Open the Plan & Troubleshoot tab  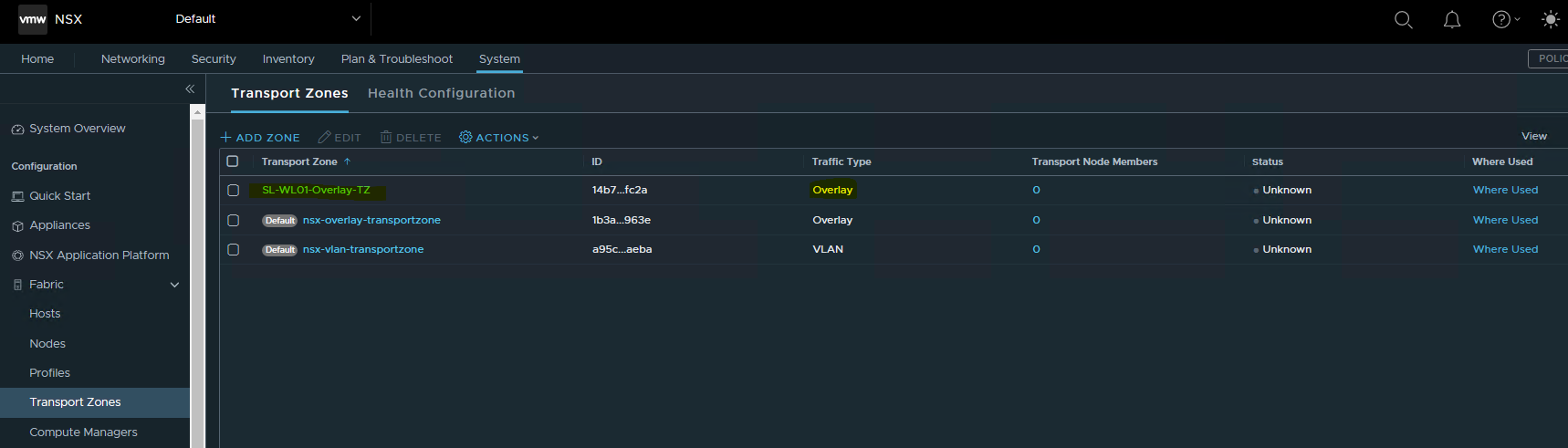pyautogui.click(x=397, y=59)
